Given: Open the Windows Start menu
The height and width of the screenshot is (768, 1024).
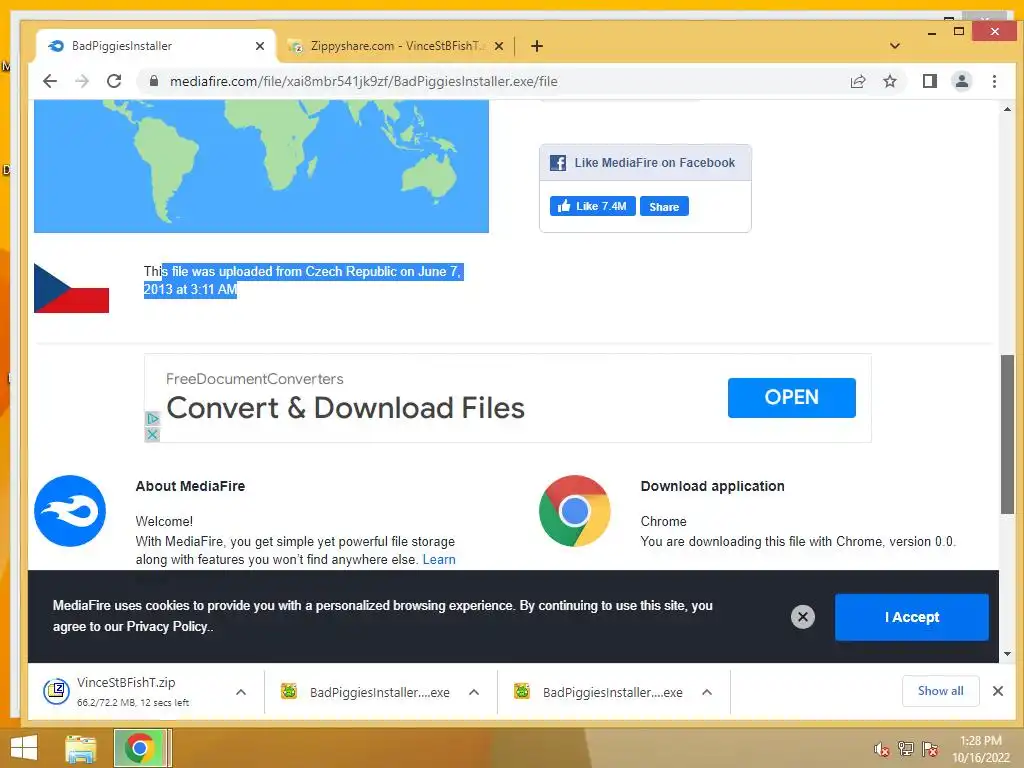Looking at the screenshot, I should pyautogui.click(x=24, y=748).
